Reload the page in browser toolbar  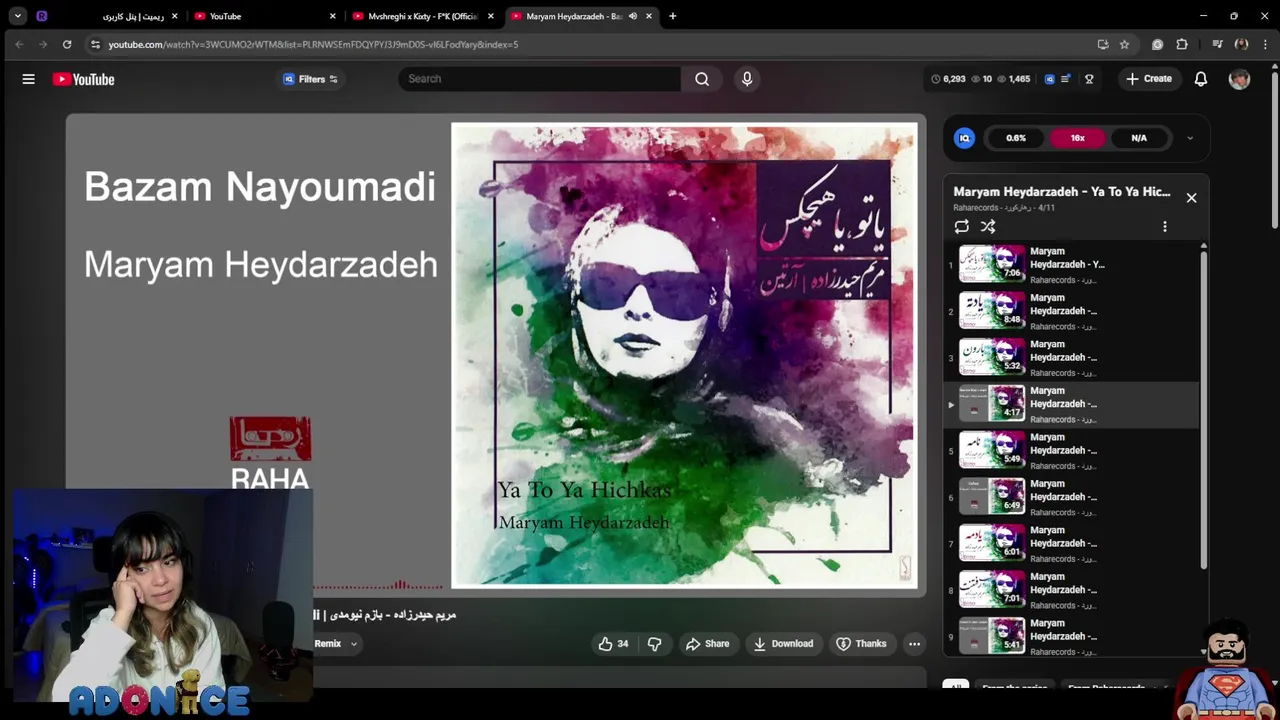tap(67, 44)
